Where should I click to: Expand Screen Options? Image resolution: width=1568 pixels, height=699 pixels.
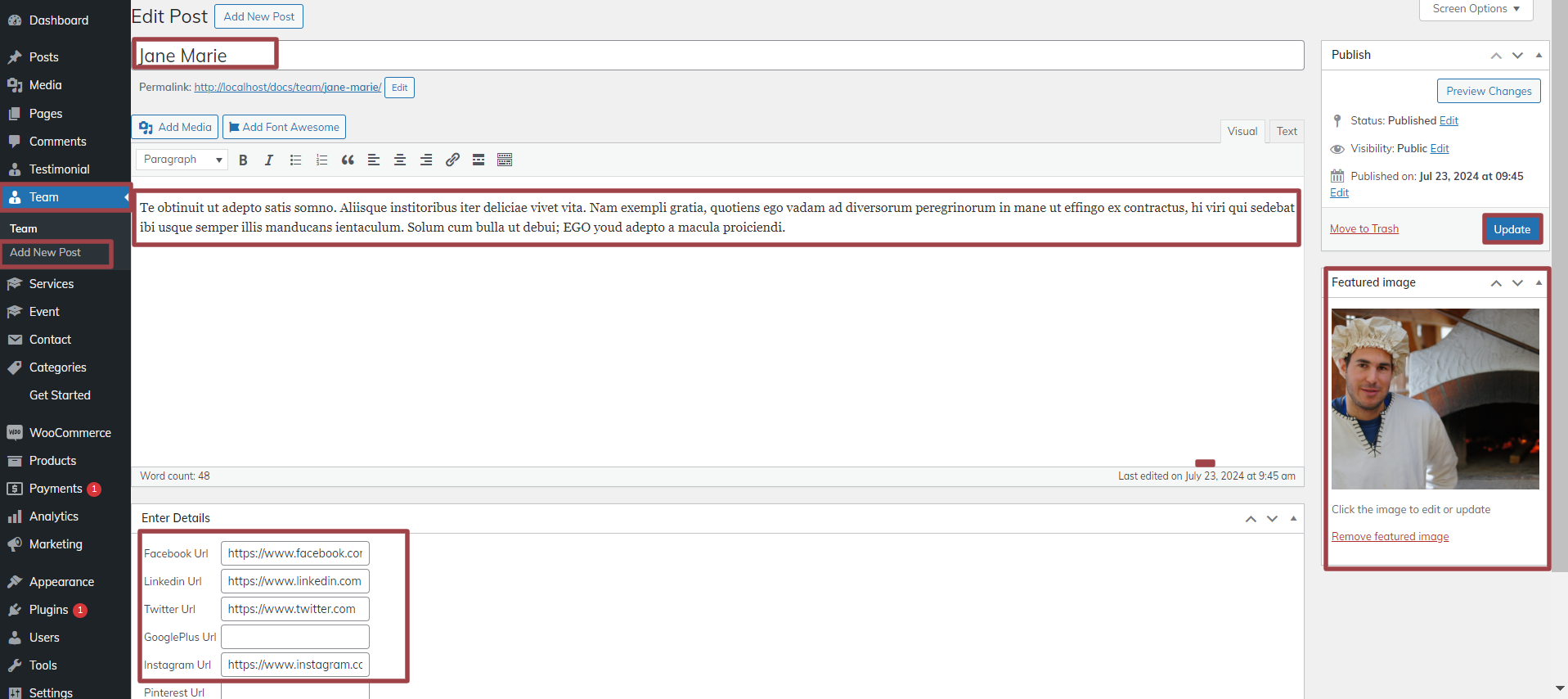pos(1476,9)
